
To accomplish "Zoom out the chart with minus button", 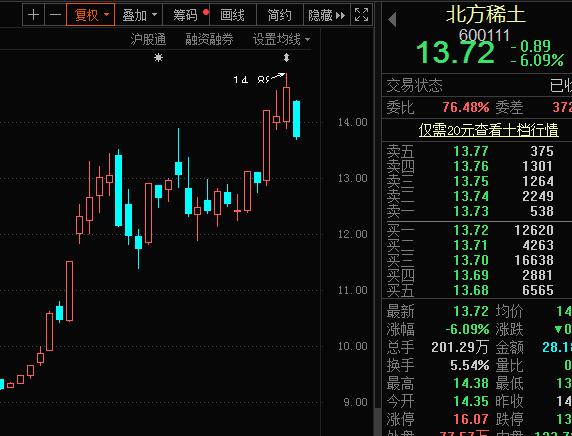I will [55, 15].
